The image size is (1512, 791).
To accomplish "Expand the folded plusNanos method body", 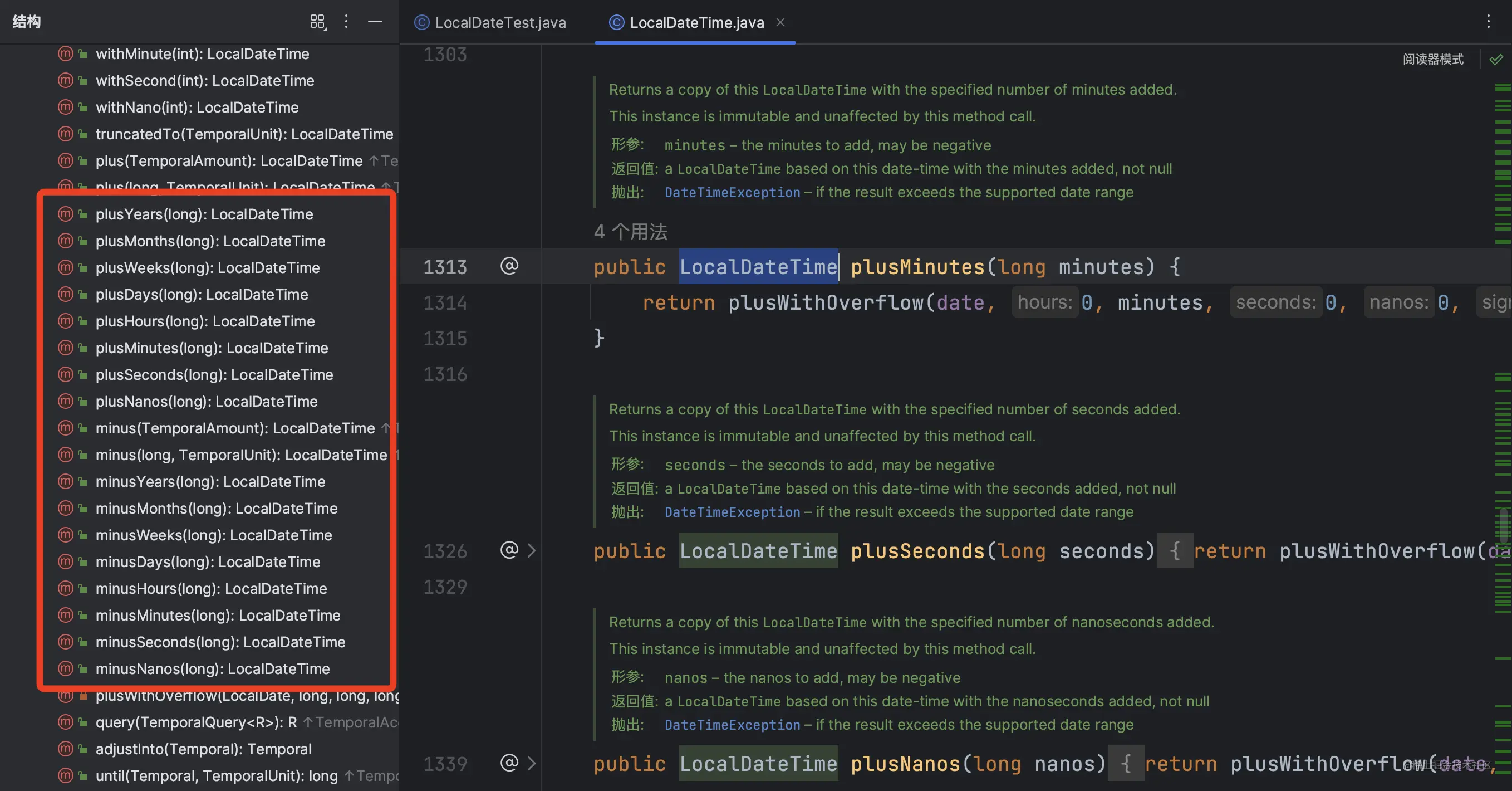I will click(532, 763).
